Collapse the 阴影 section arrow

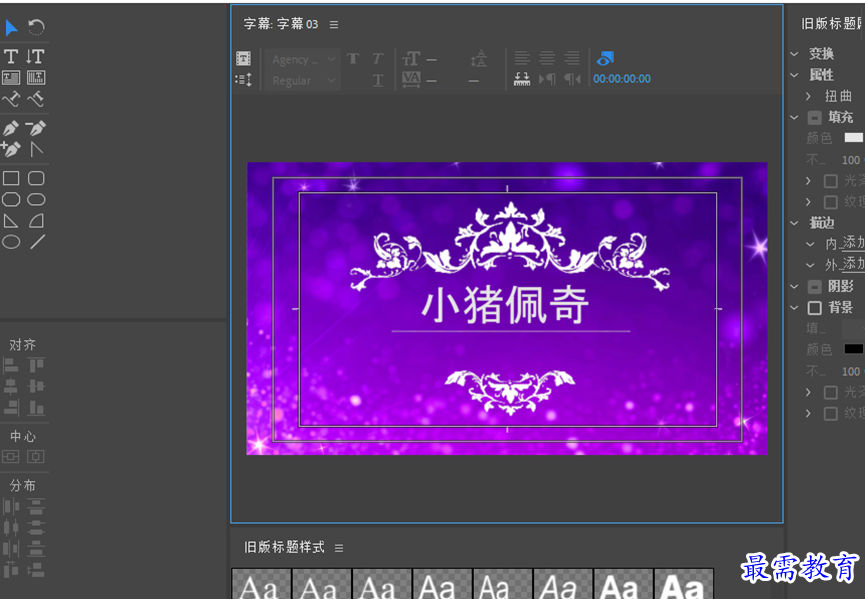[794, 286]
